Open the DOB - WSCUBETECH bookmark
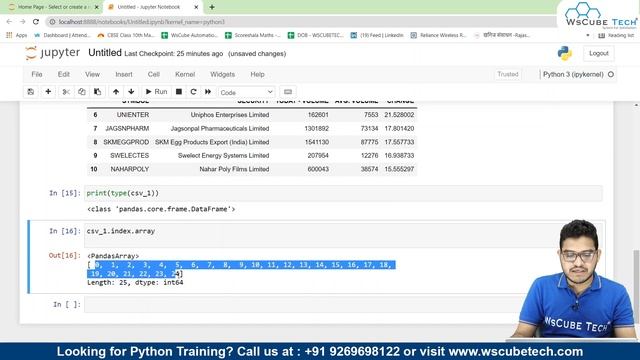The image size is (640, 360). pos(316,35)
